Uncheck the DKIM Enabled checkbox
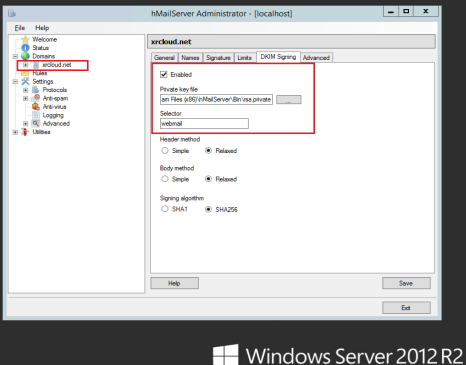The height and width of the screenshot is (365, 466). pyautogui.click(x=164, y=74)
